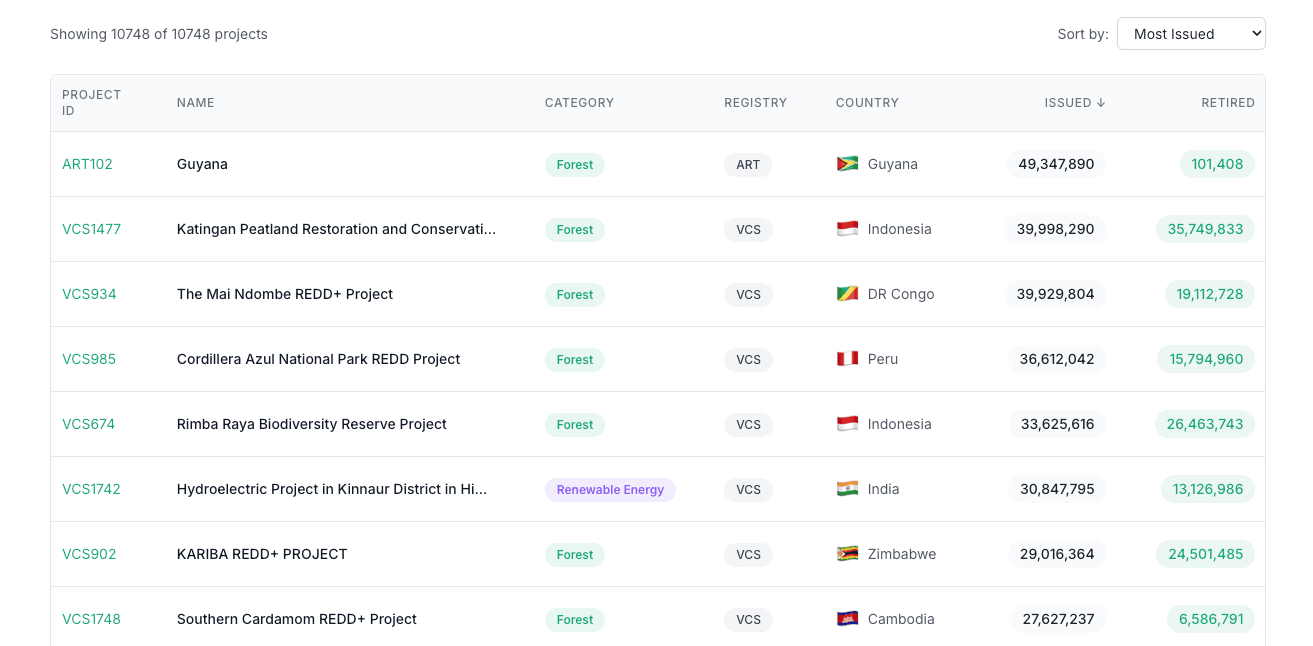Image resolution: width=1313 pixels, height=646 pixels.
Task: Click the CATEGORY column header
Action: click(x=579, y=102)
